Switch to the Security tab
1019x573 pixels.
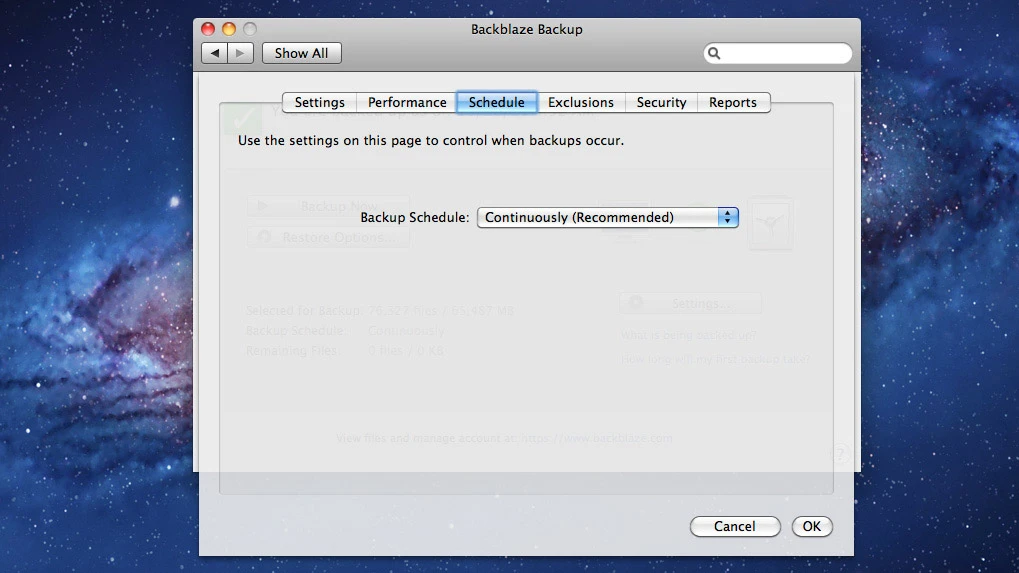coord(661,103)
